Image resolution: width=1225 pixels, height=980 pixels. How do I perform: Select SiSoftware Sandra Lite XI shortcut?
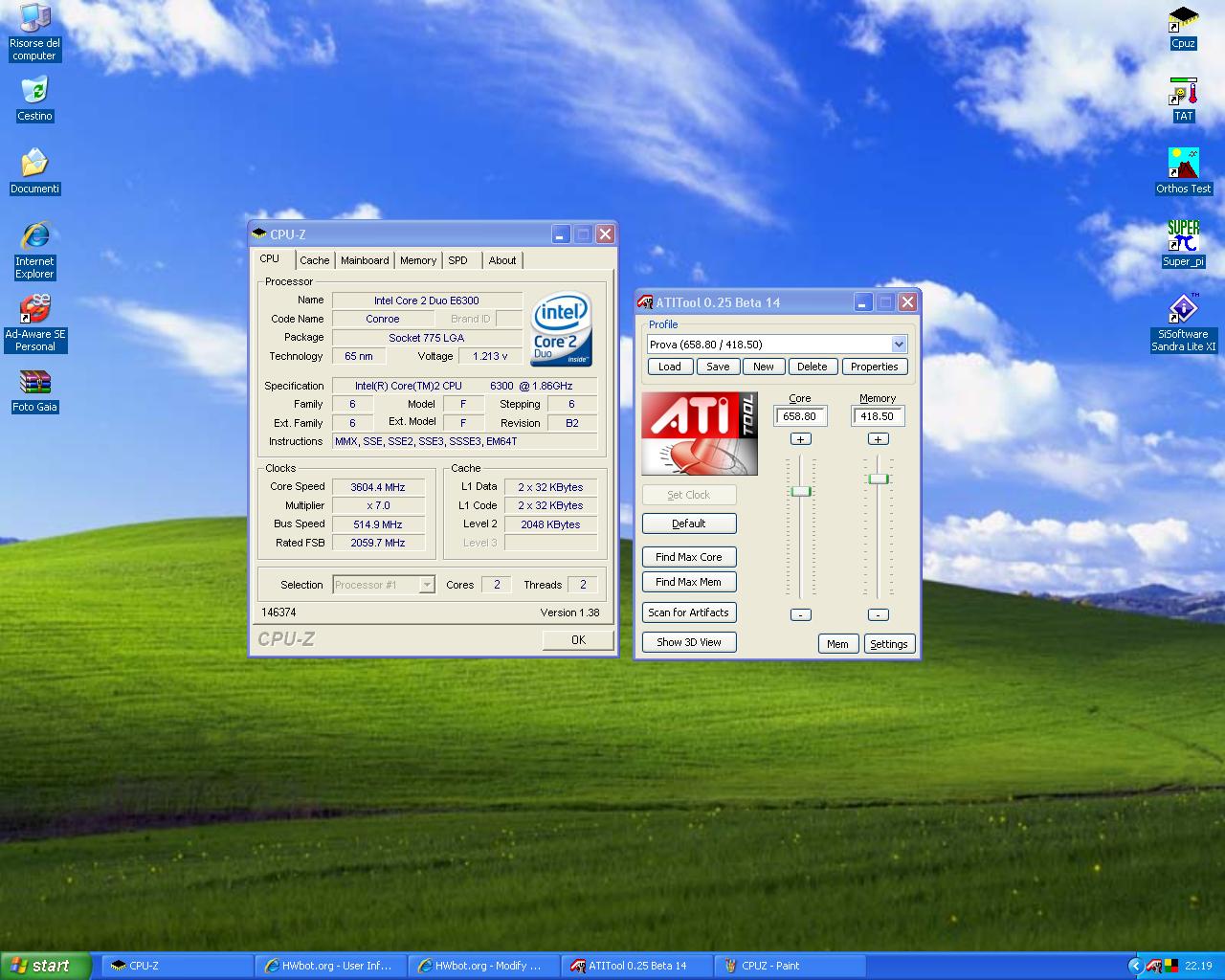[x=1183, y=323]
